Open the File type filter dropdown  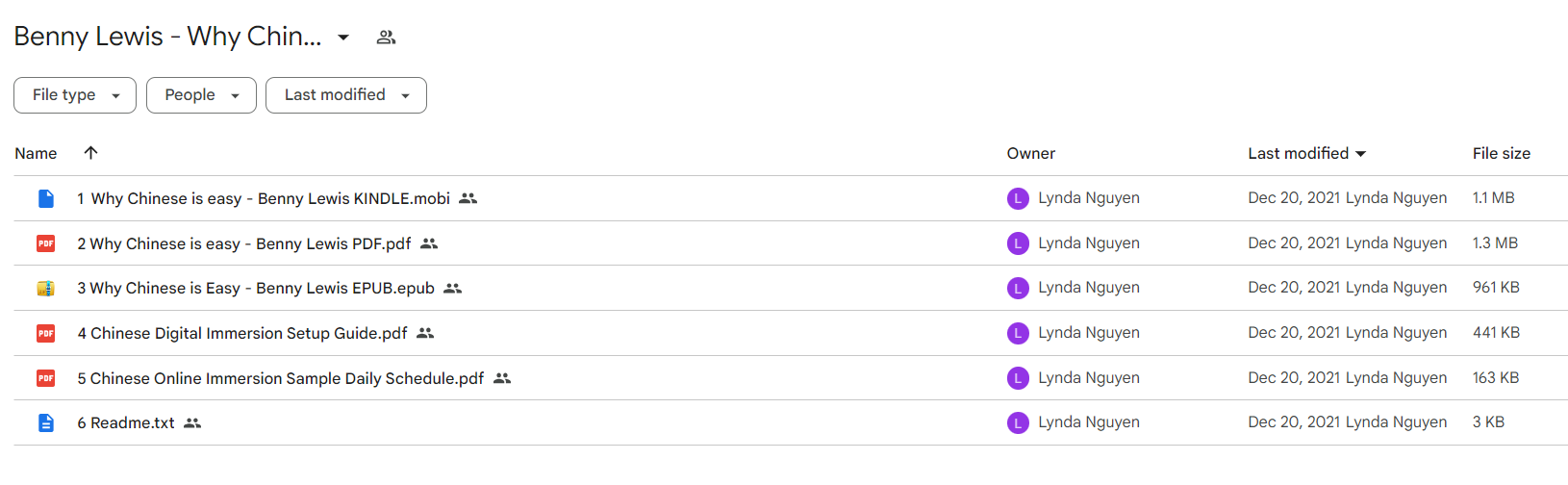coord(75,95)
